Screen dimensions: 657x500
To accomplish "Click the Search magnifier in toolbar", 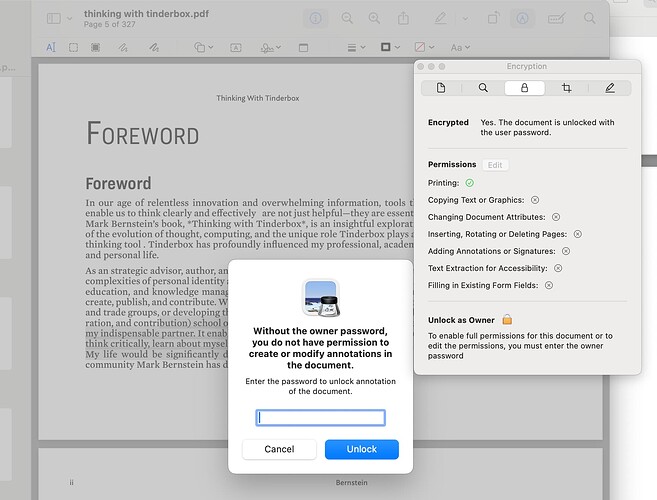I will 590,18.
